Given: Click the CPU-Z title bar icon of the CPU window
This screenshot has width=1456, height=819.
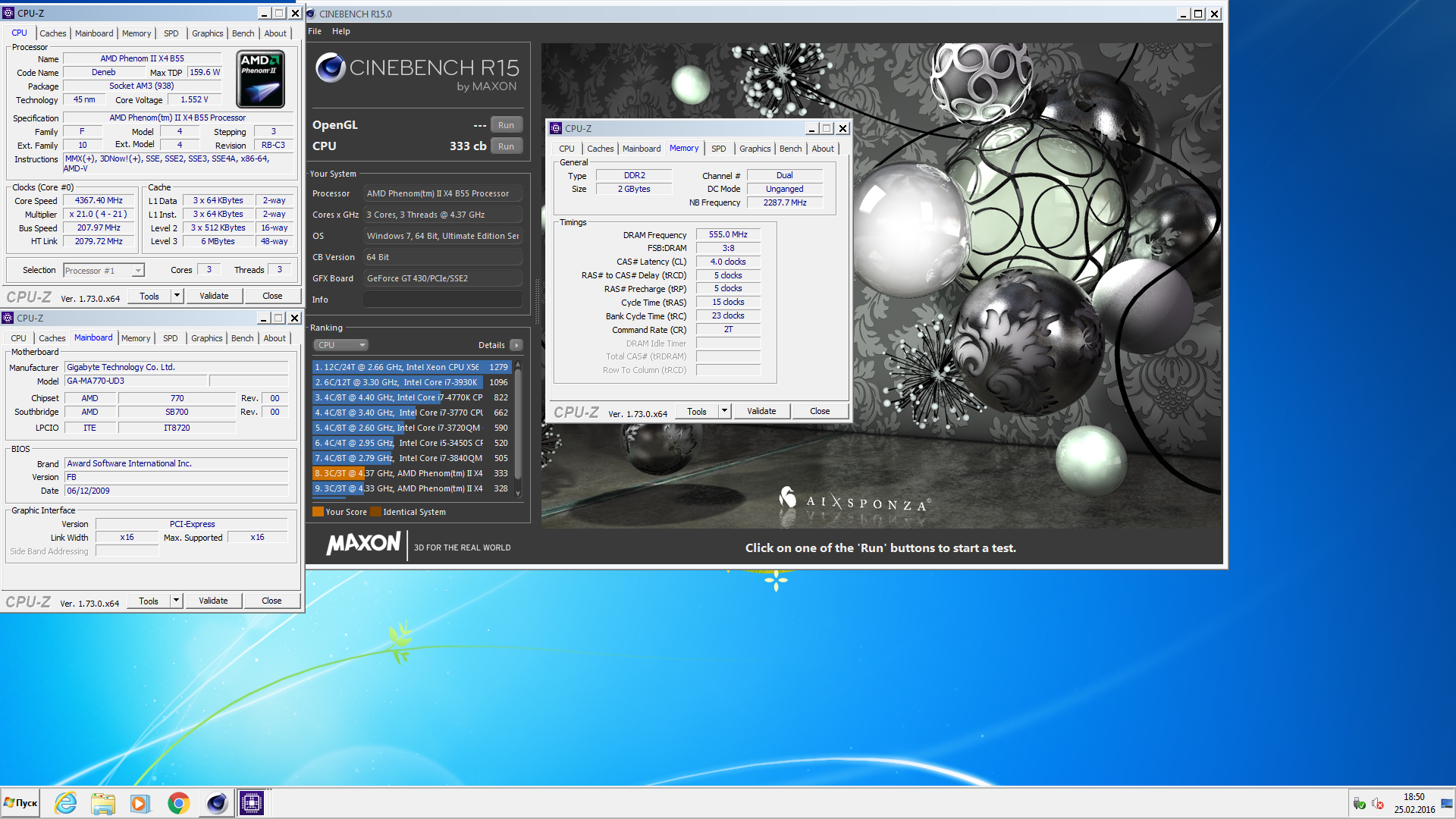Looking at the screenshot, I should coord(9,13).
